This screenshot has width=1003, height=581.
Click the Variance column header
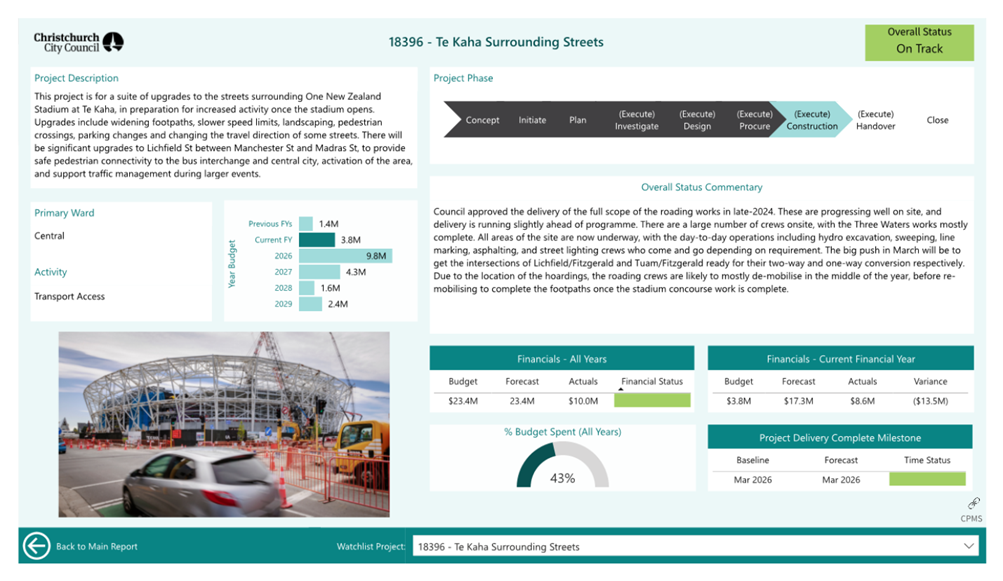pyautogui.click(x=930, y=381)
